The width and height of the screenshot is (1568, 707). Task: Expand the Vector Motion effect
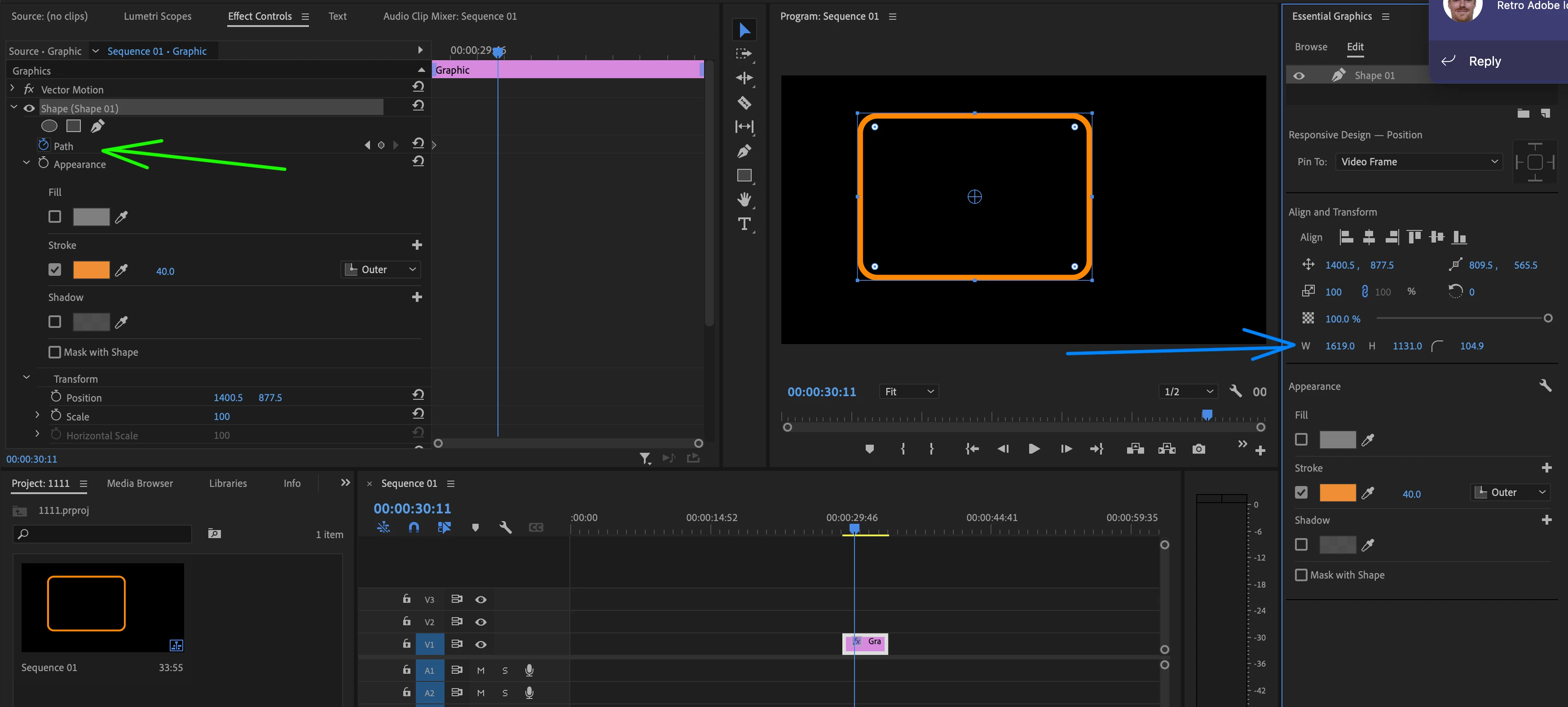(x=12, y=89)
